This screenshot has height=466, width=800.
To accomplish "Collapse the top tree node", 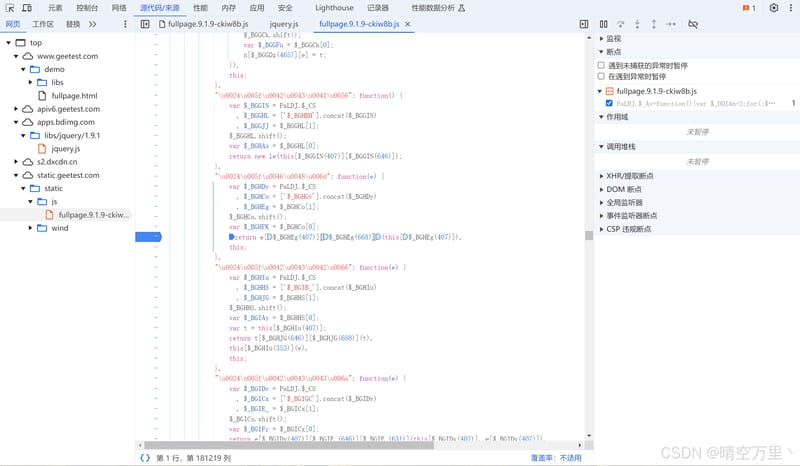I will point(9,43).
